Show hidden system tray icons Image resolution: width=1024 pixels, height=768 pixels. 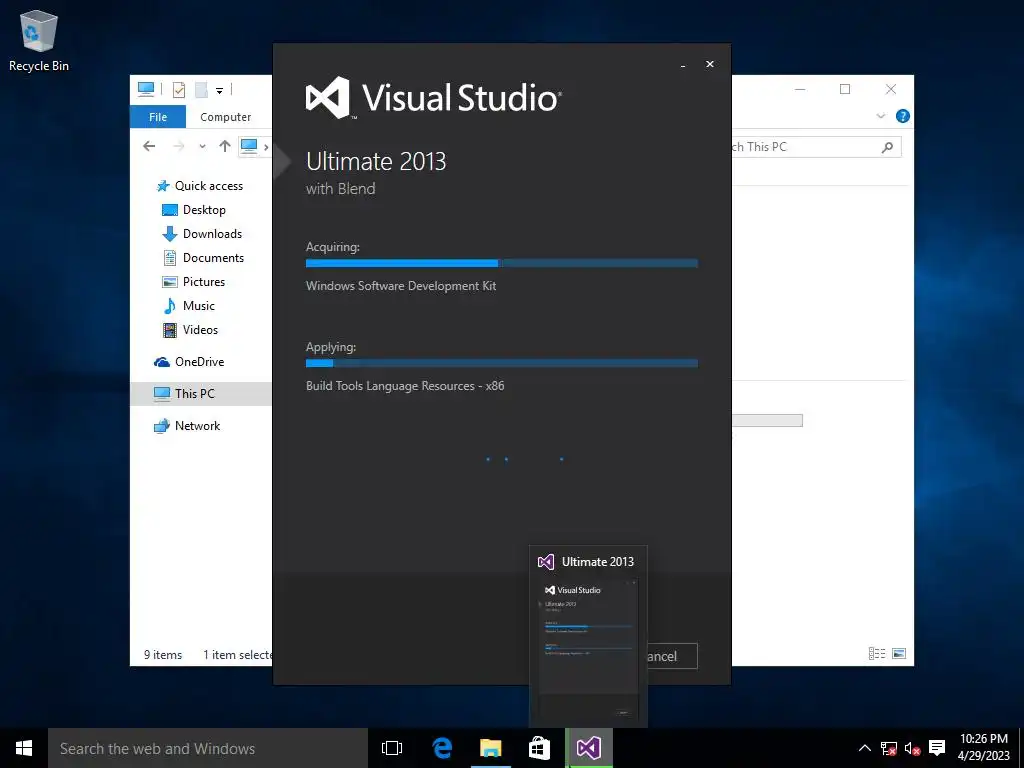(x=865, y=748)
